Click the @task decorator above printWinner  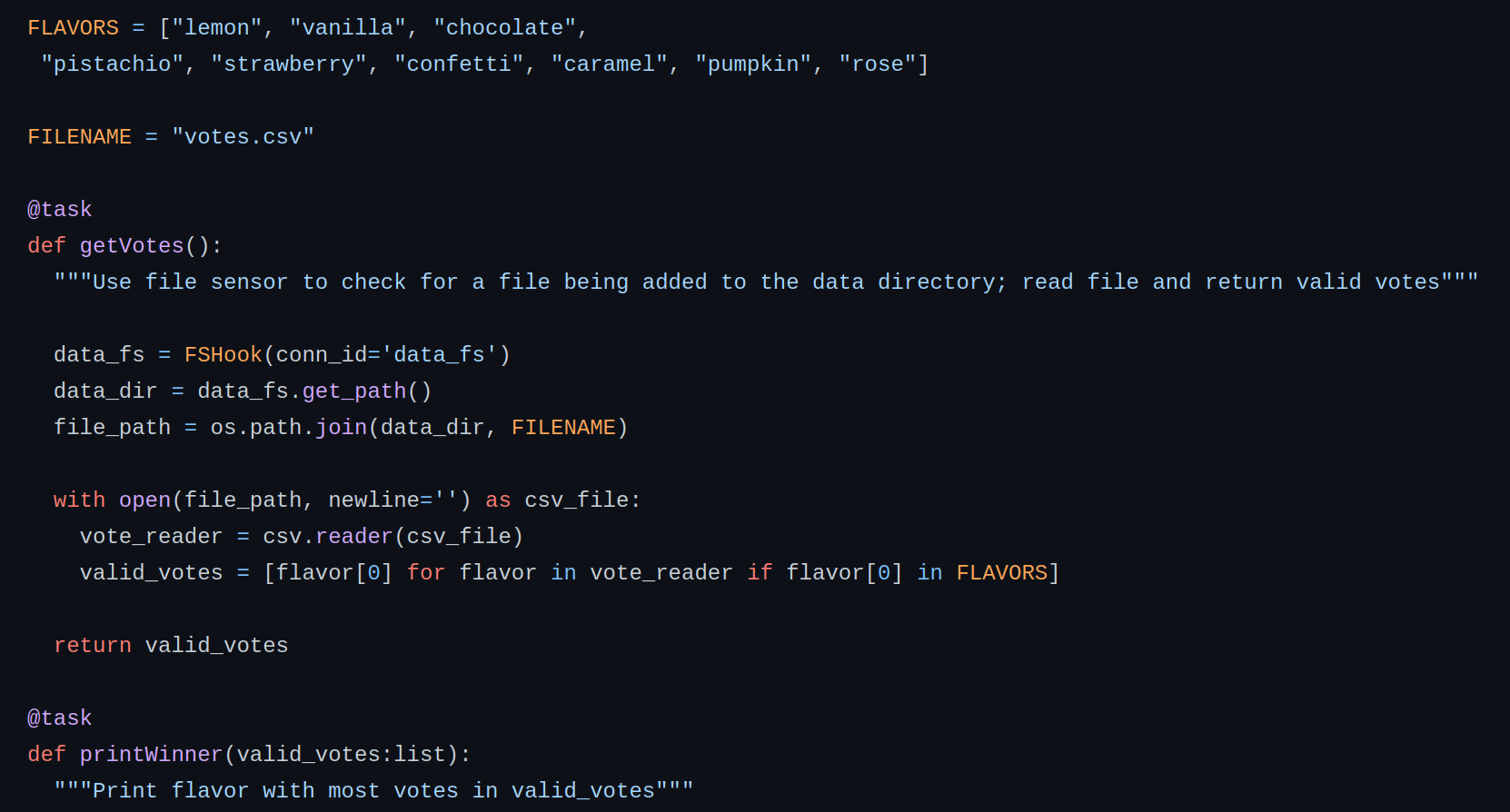60,718
